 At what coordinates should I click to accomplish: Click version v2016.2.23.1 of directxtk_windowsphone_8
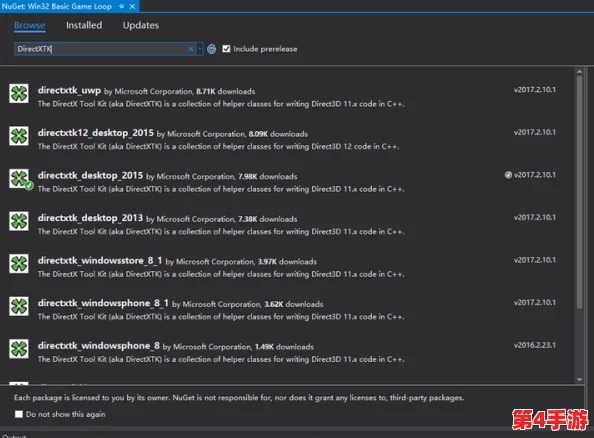(535, 345)
